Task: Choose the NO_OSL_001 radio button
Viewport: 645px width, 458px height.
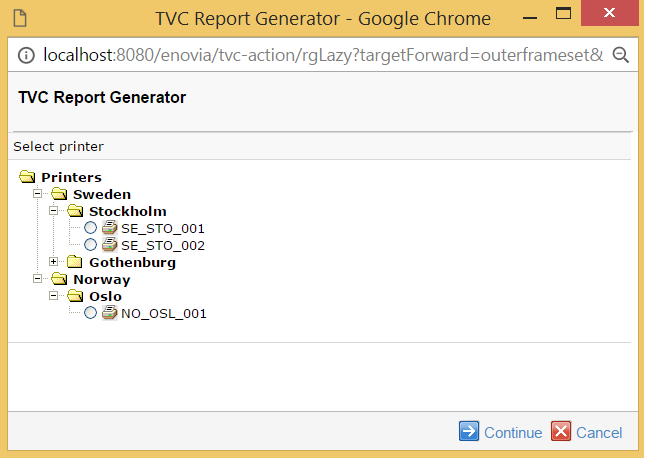Action: tap(91, 313)
